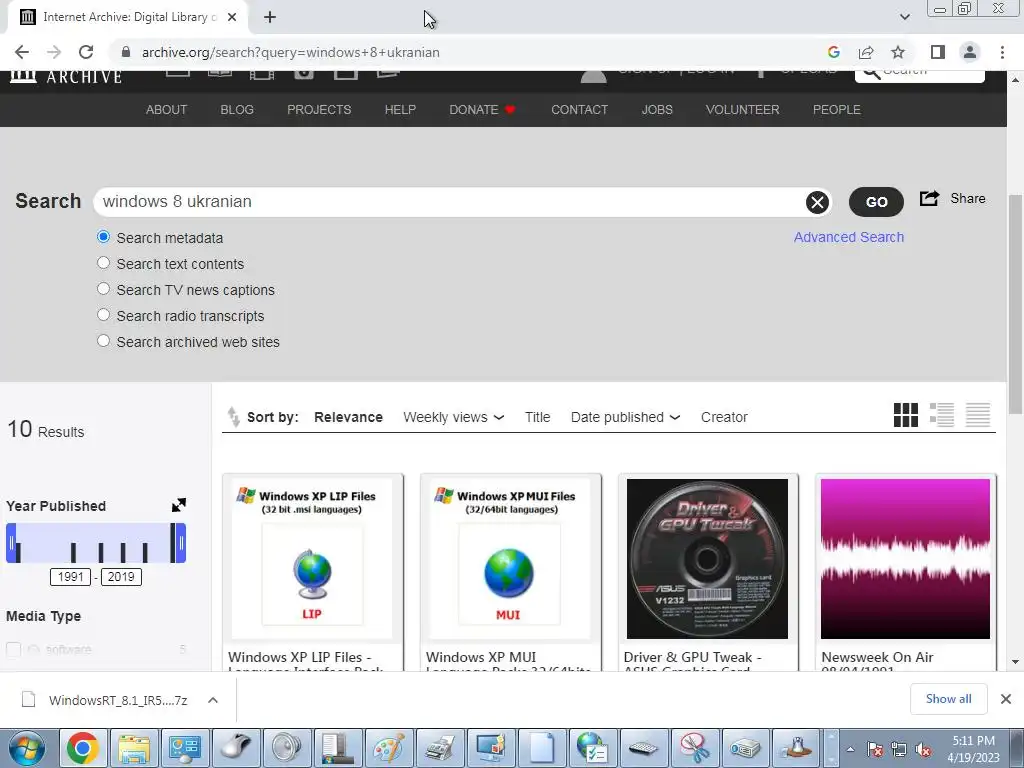Image resolution: width=1024 pixels, height=768 pixels.
Task: Click the Chrome icon in the taskbar
Action: [x=83, y=748]
